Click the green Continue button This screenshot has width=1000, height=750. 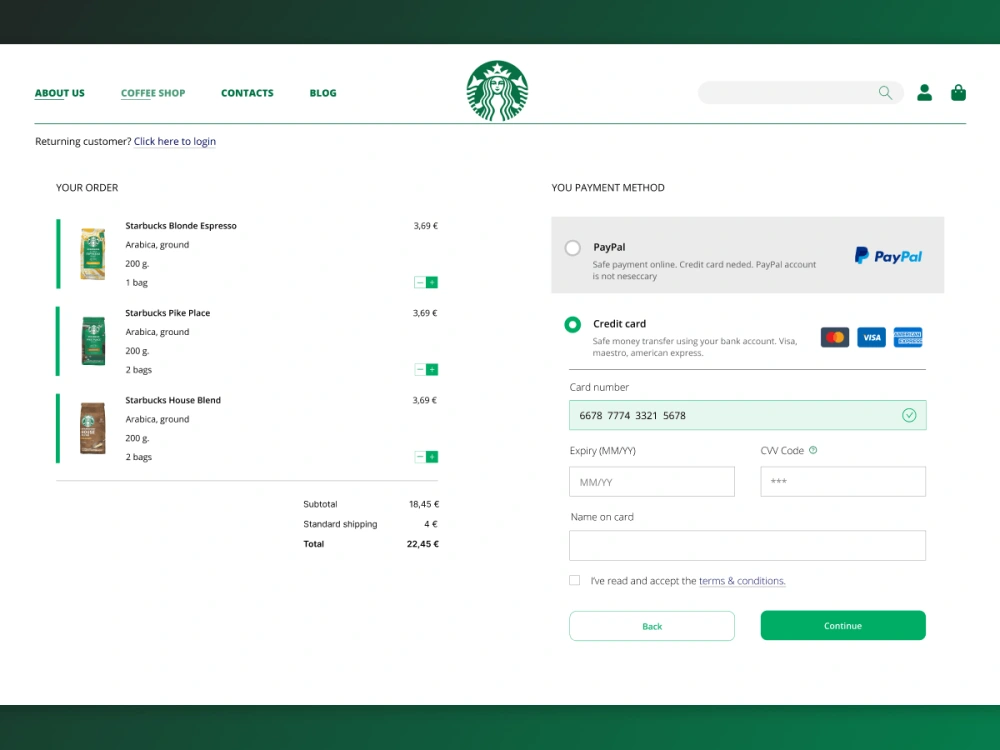pos(843,626)
